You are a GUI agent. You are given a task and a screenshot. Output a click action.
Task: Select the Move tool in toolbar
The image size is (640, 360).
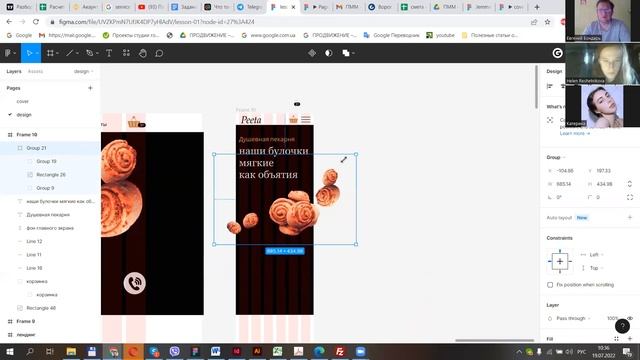point(29,53)
